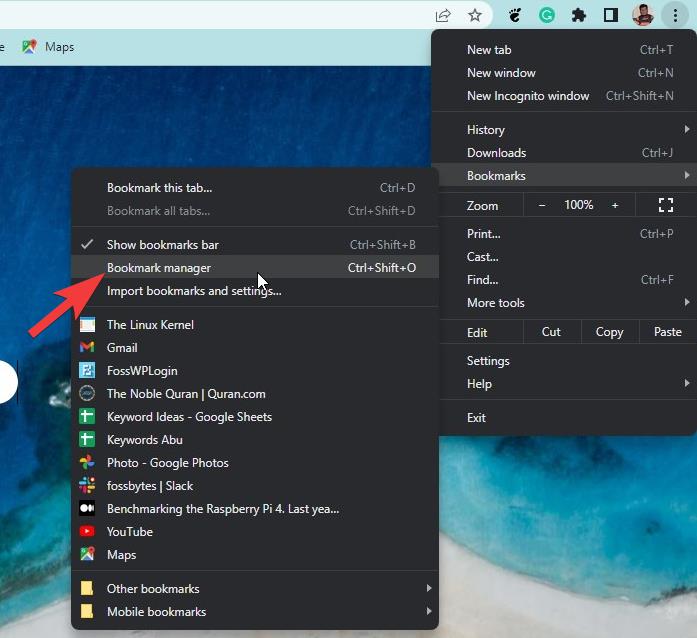The width and height of the screenshot is (697, 638).
Task: Open the profile avatar menu
Action: click(x=643, y=15)
